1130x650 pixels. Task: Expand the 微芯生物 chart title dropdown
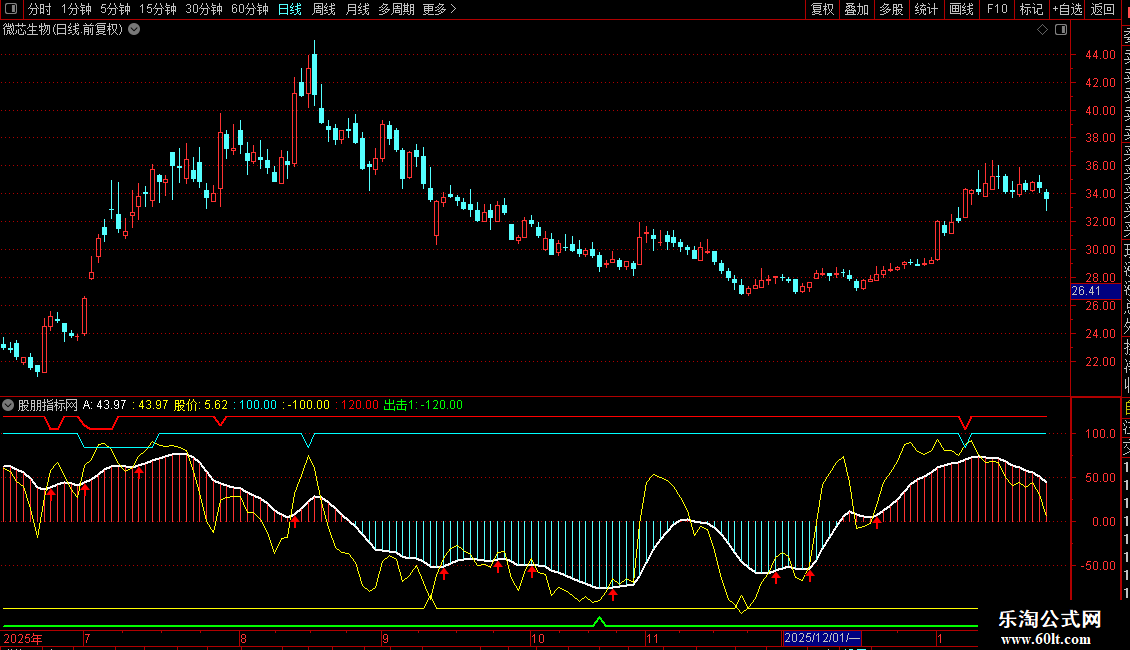[134, 29]
